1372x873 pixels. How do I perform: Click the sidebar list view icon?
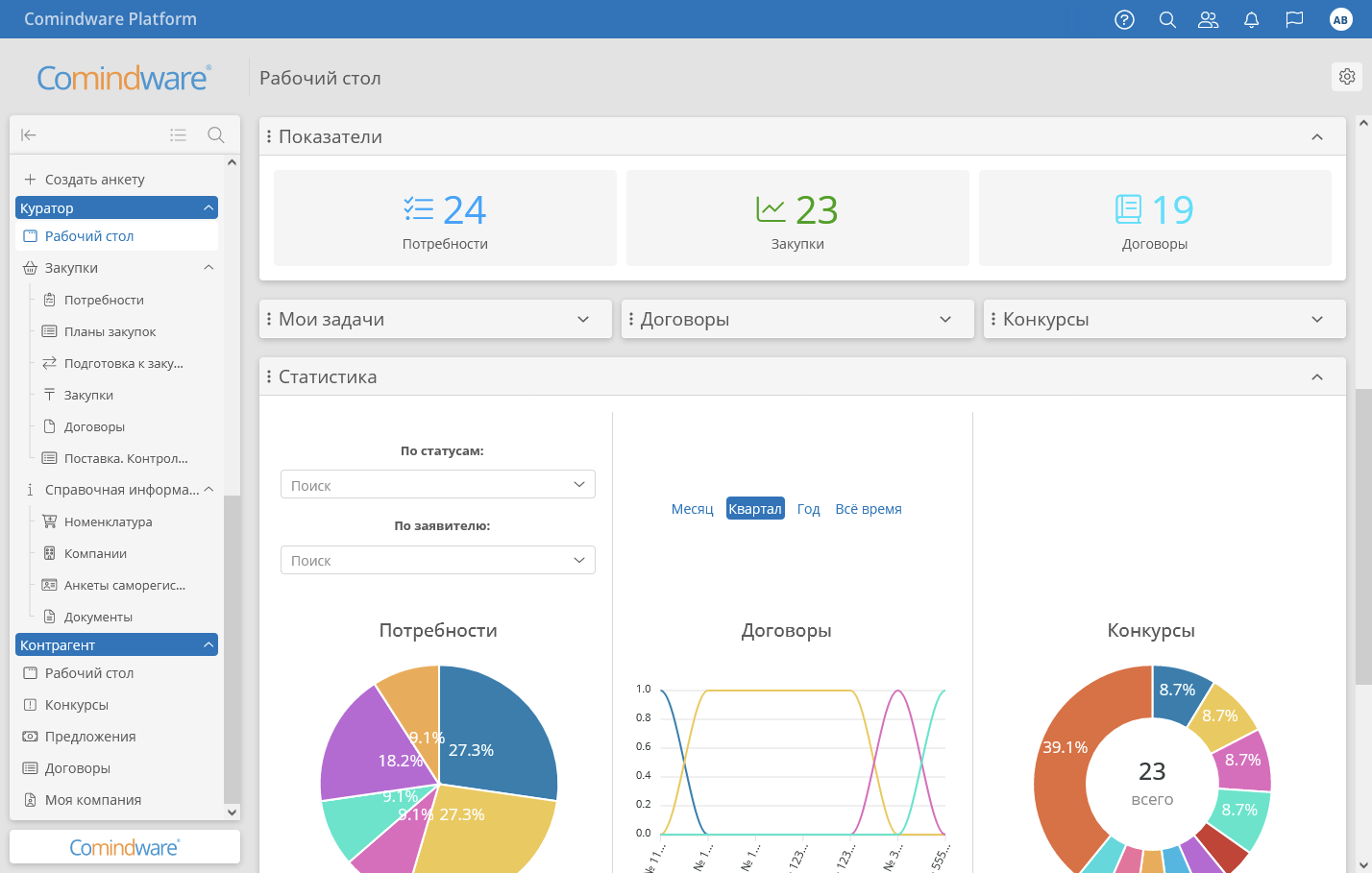point(178,135)
